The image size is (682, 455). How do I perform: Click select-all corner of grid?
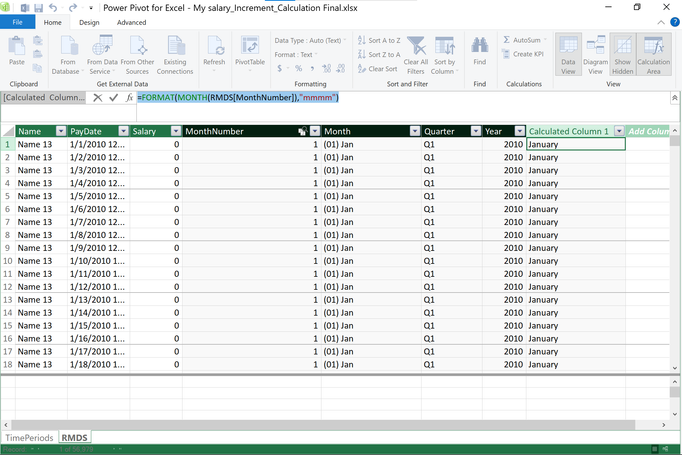[x=8, y=131]
